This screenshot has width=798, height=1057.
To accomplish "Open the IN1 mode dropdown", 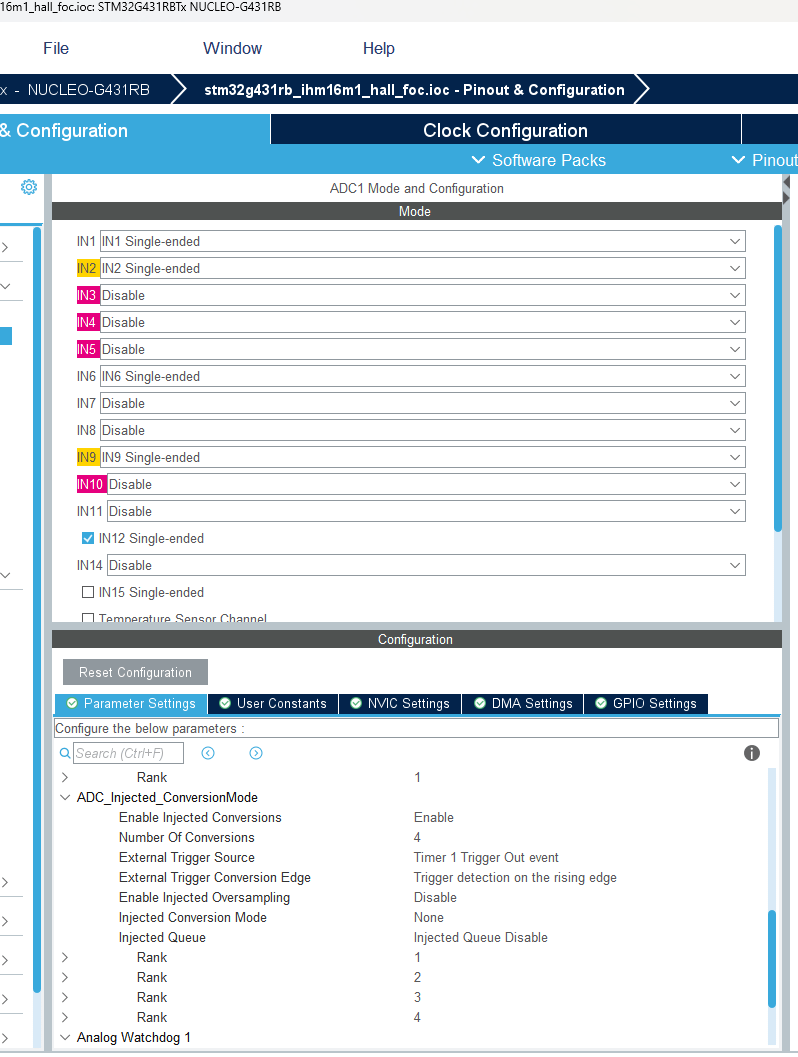I will (422, 241).
